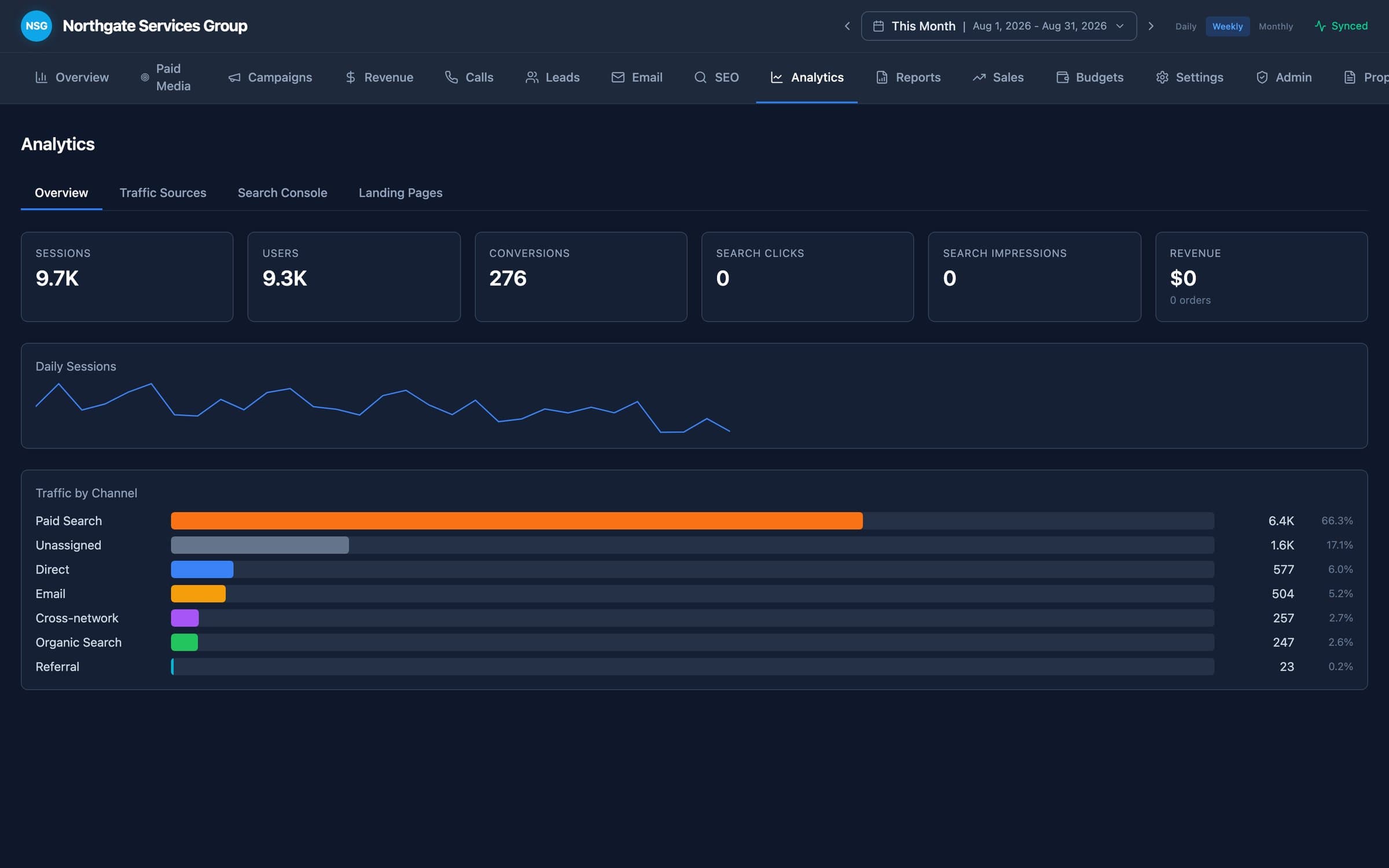
Task: Expand date range using the down chevron
Action: tap(1120, 26)
